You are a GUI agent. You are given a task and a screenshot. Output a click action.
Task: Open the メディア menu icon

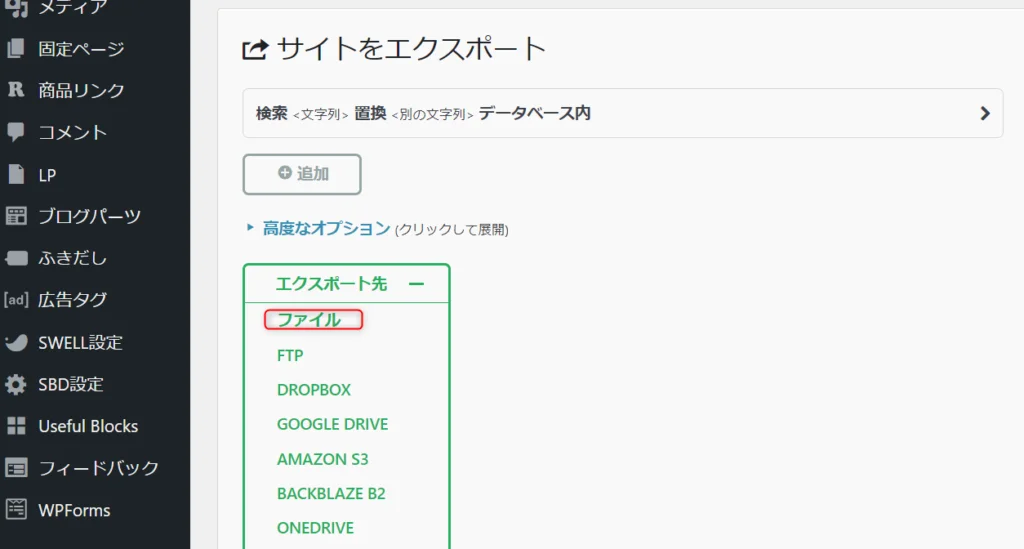16,7
